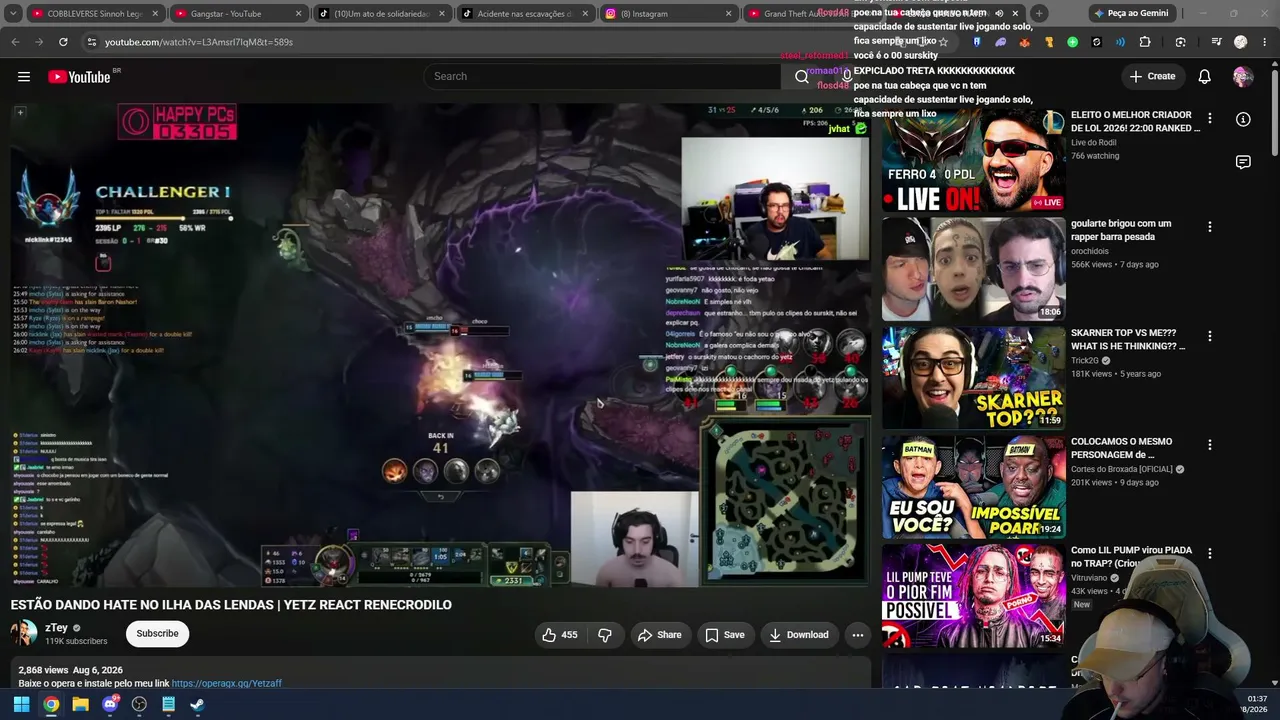This screenshot has width=1280, height=720.
Task: Open the zTey channel name link
Action: point(56,628)
